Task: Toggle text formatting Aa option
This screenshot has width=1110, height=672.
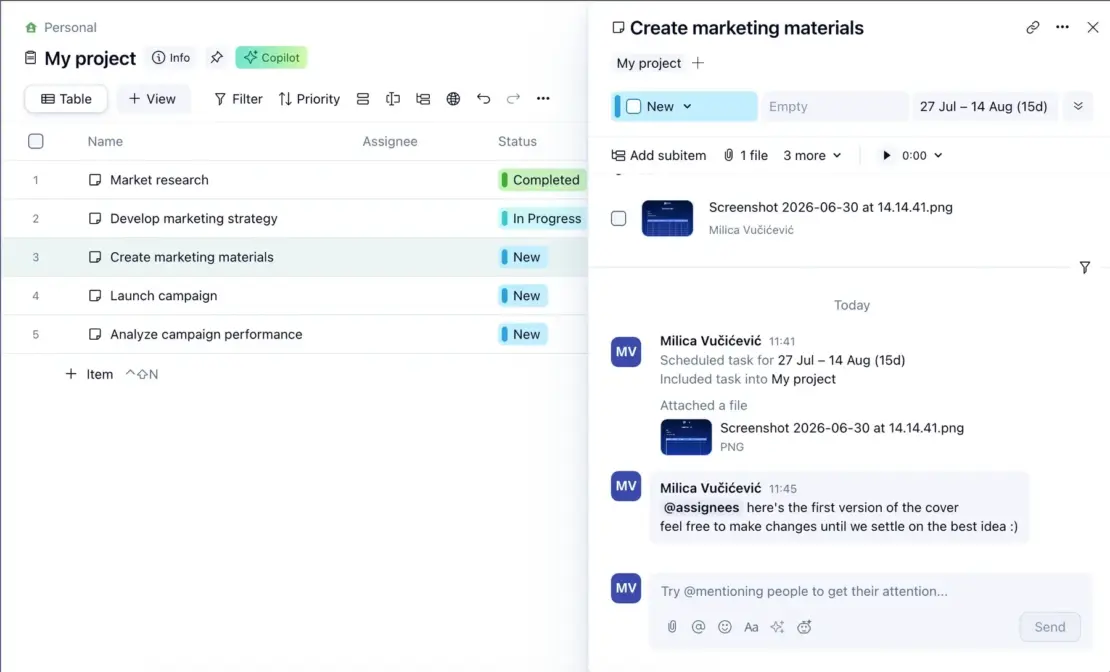Action: pos(751,627)
